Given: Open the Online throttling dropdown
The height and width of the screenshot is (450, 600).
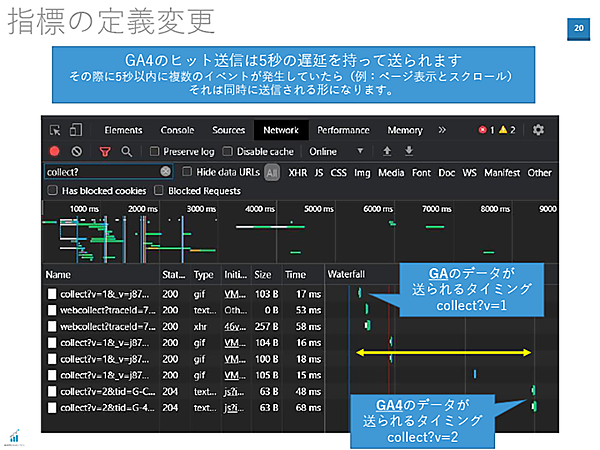Looking at the screenshot, I should (x=336, y=151).
